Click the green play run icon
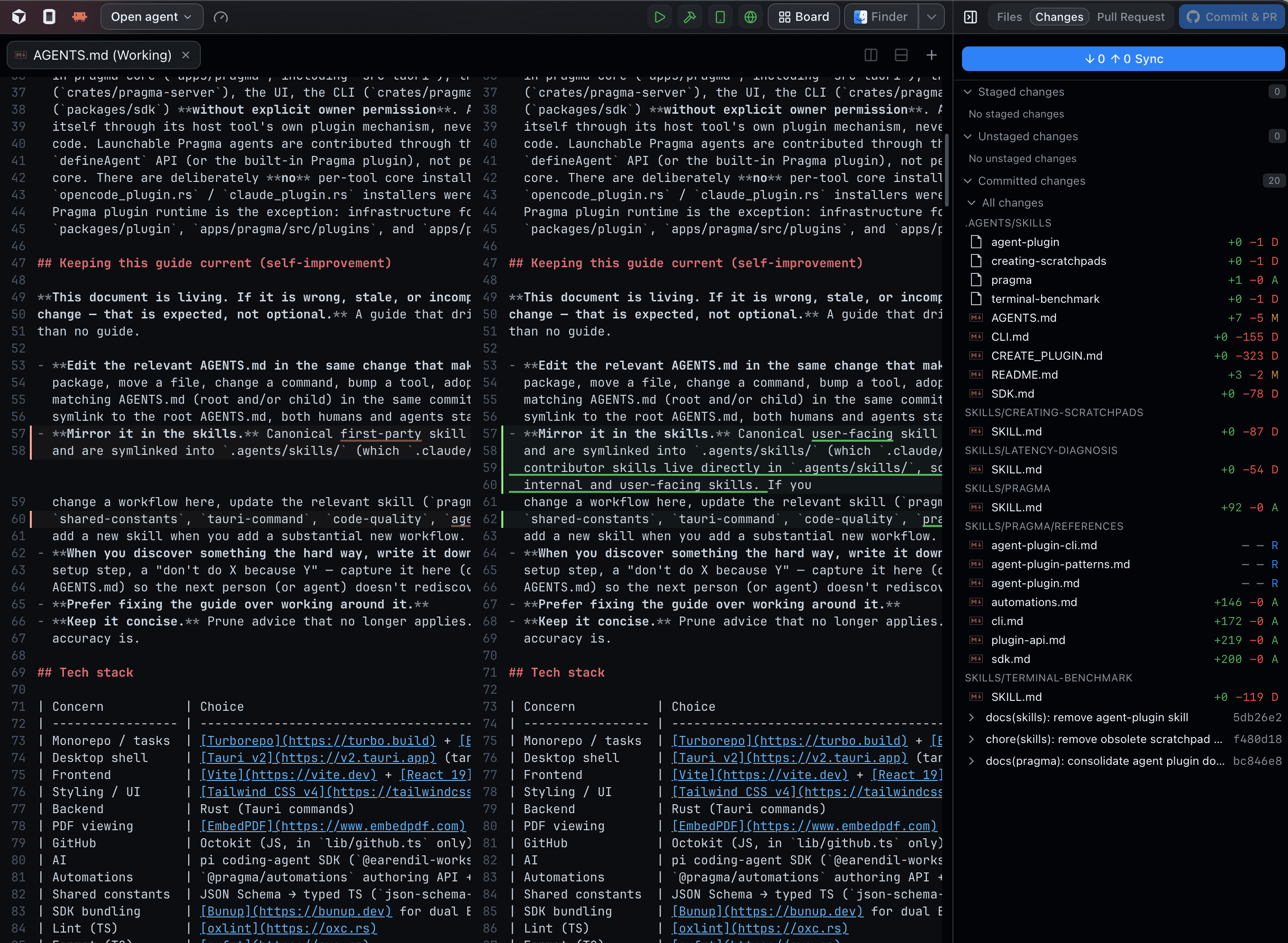Image resolution: width=1288 pixels, height=943 pixels. click(x=660, y=17)
